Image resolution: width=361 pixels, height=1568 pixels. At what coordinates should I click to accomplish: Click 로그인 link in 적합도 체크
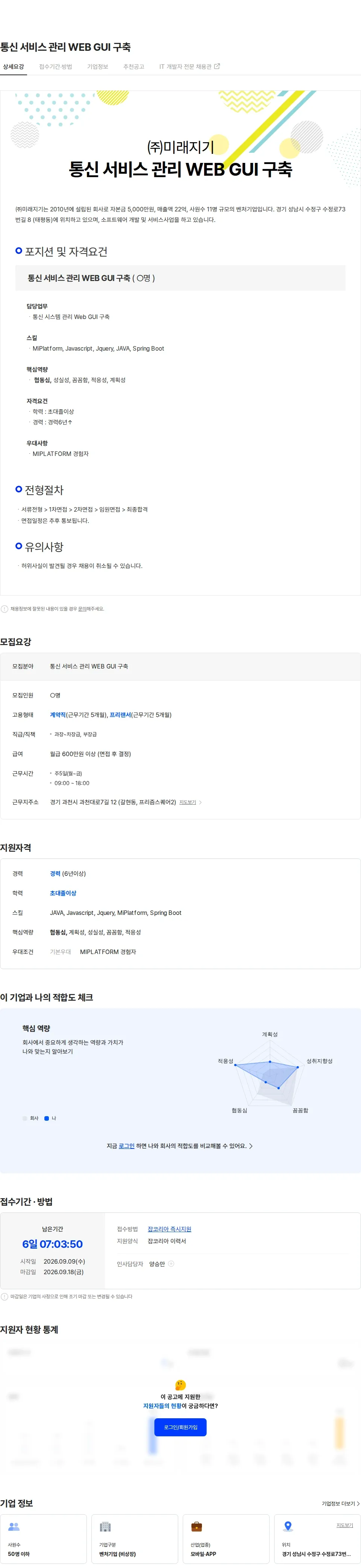tap(127, 1146)
